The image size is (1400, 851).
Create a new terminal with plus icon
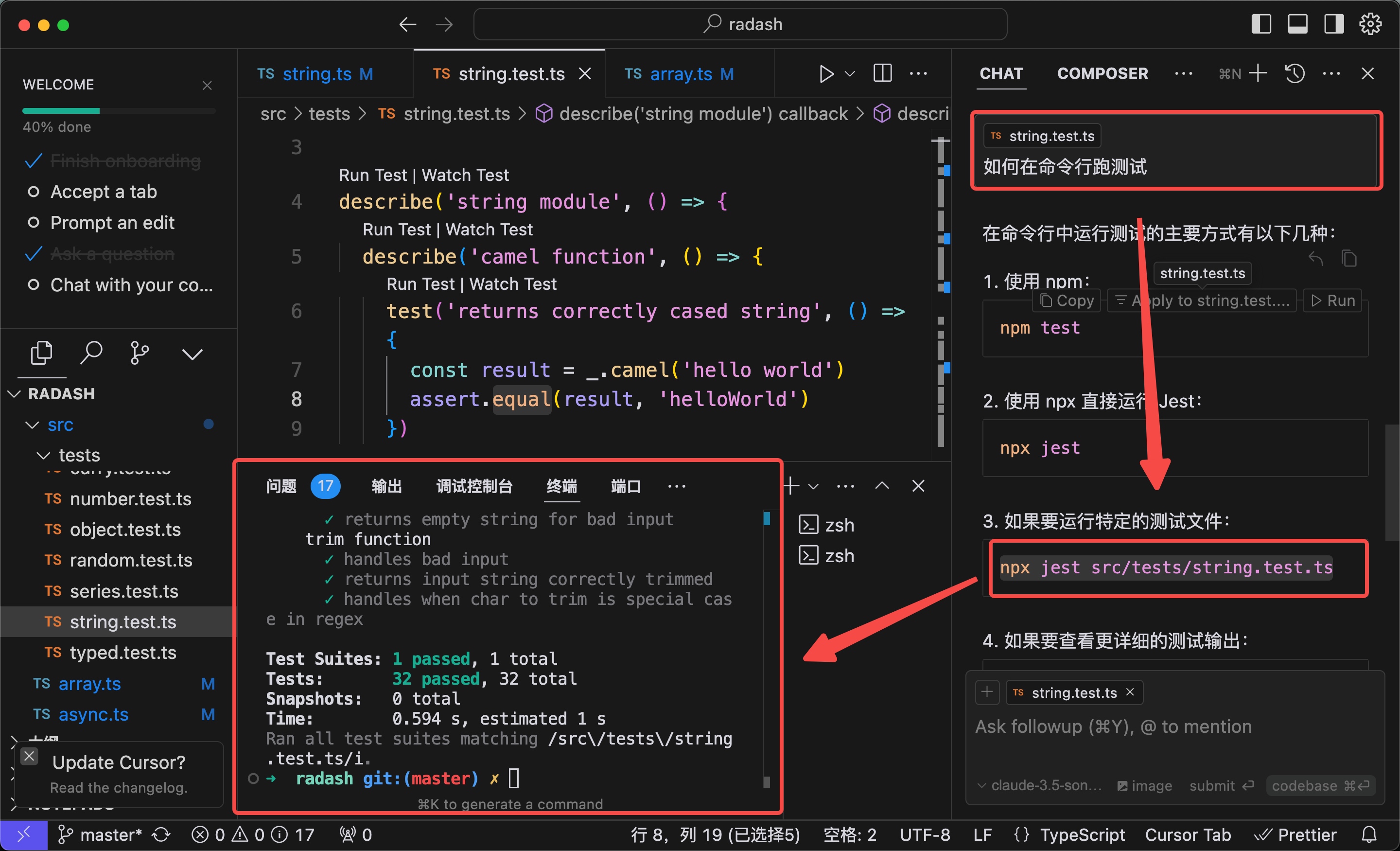click(x=791, y=485)
